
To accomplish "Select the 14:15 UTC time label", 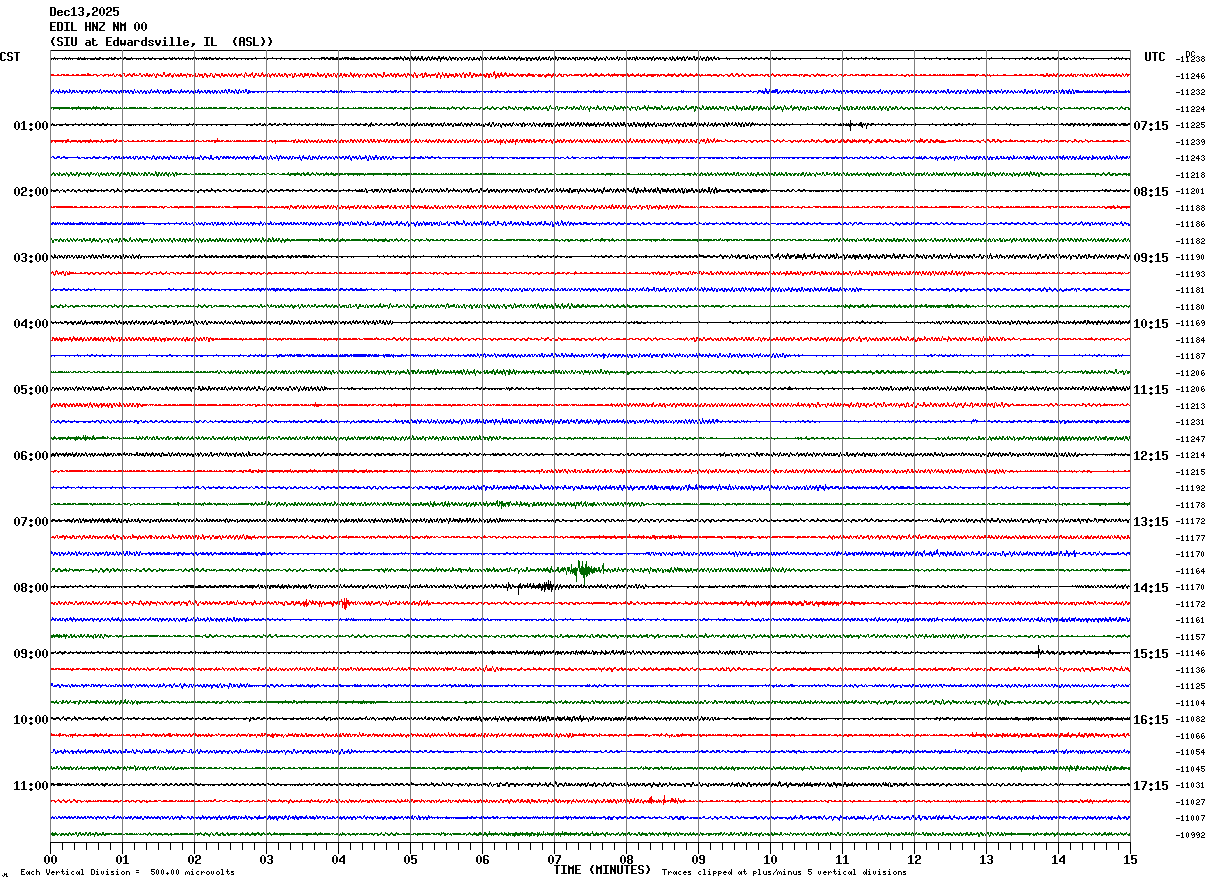I will coord(1150,588).
